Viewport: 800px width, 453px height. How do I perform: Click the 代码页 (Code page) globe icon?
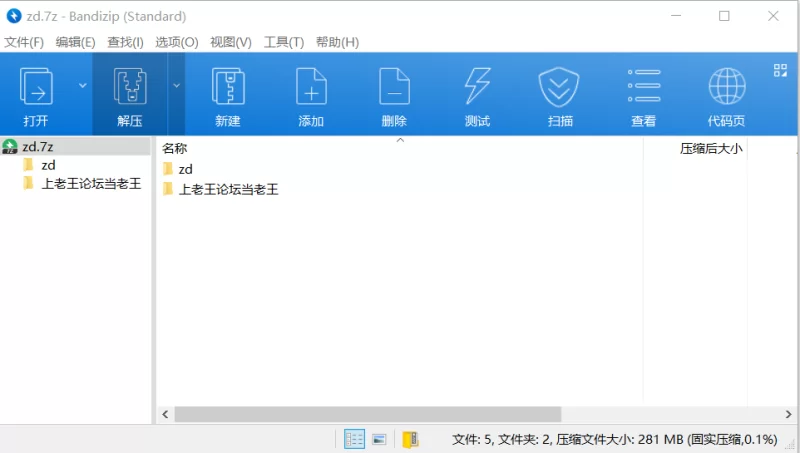tap(726, 88)
